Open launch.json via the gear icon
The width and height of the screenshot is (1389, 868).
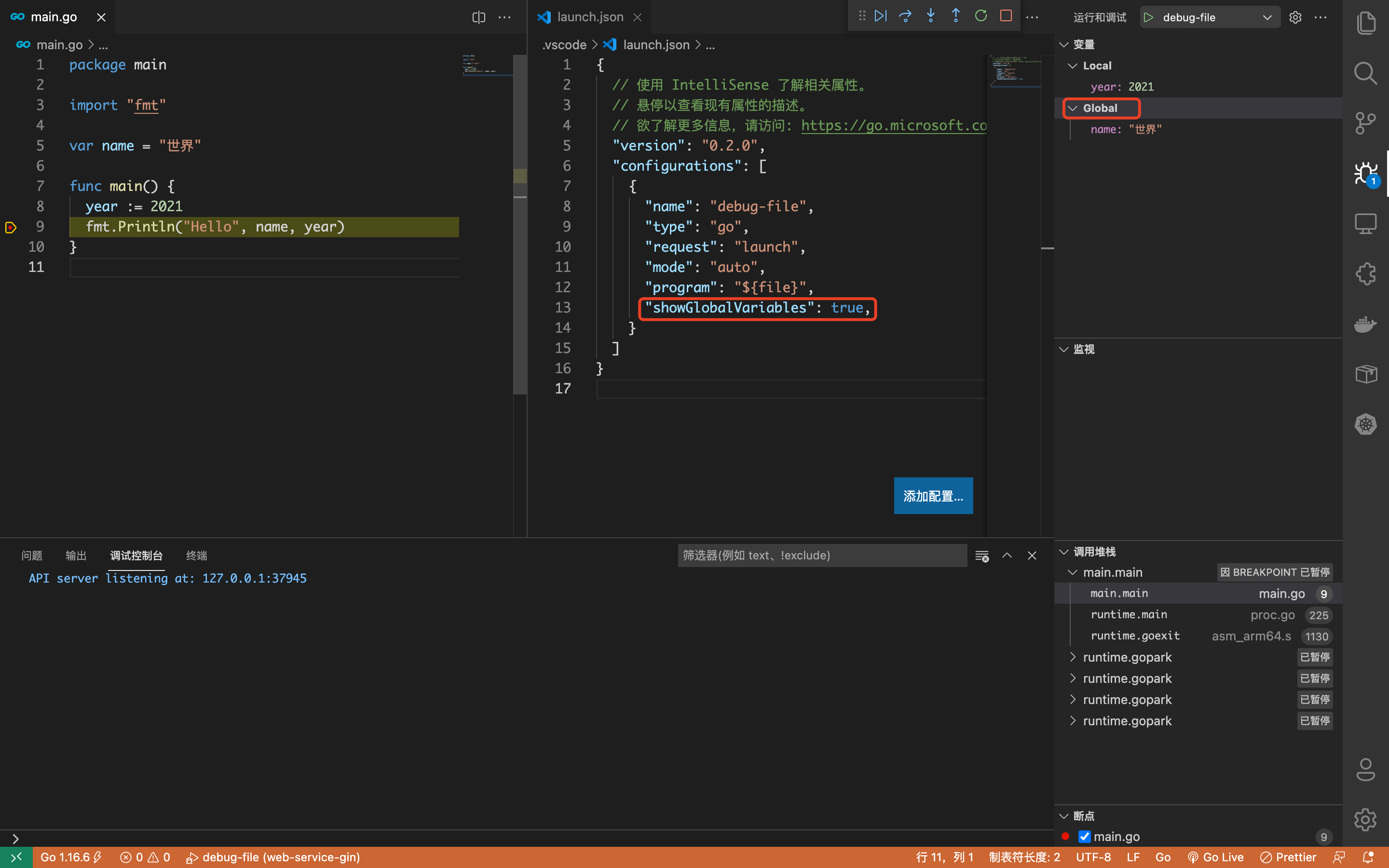1295,17
